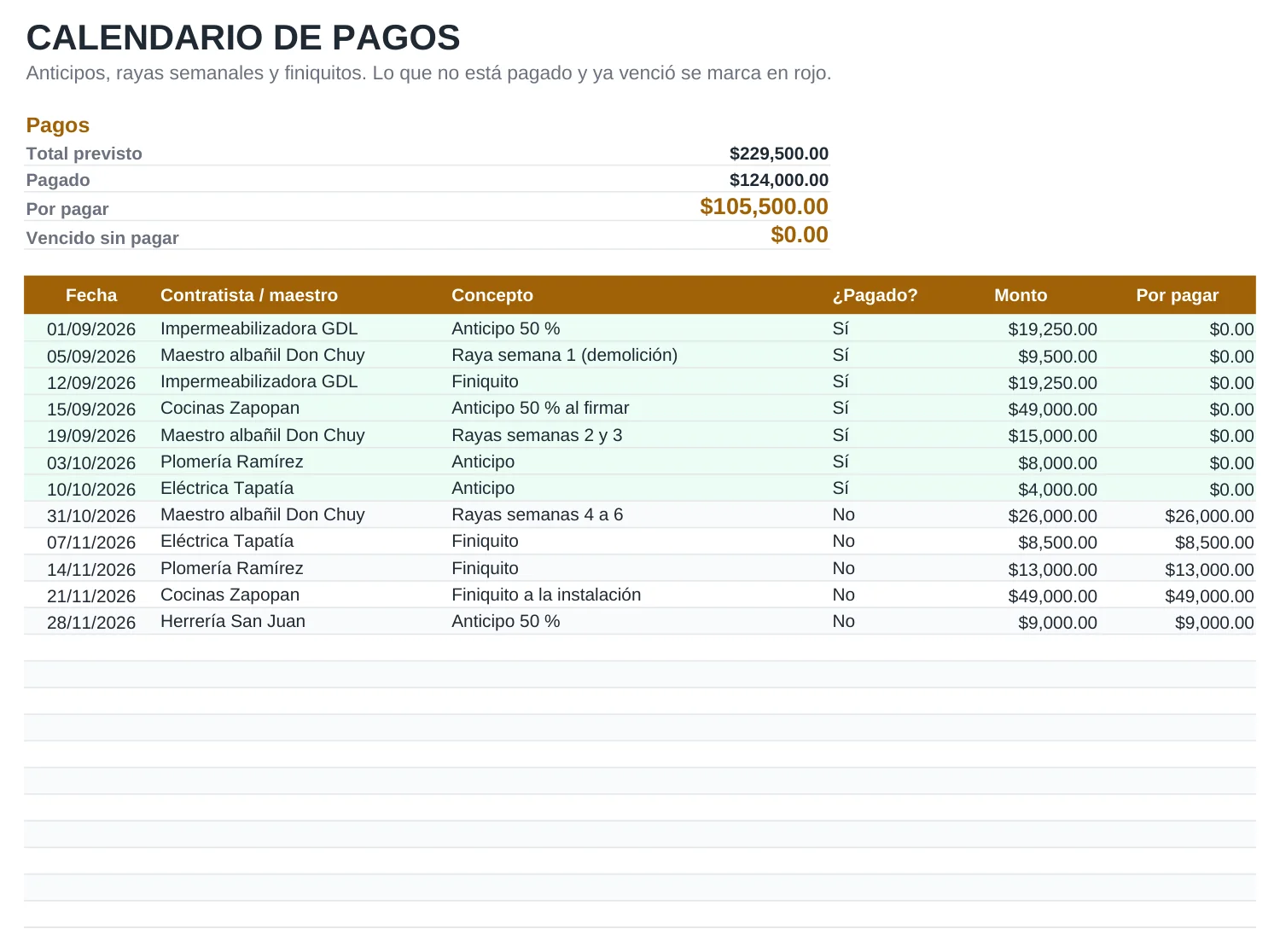The height and width of the screenshot is (952, 1280).
Task: Select the date cell 14/11/2026
Action: click(x=91, y=570)
